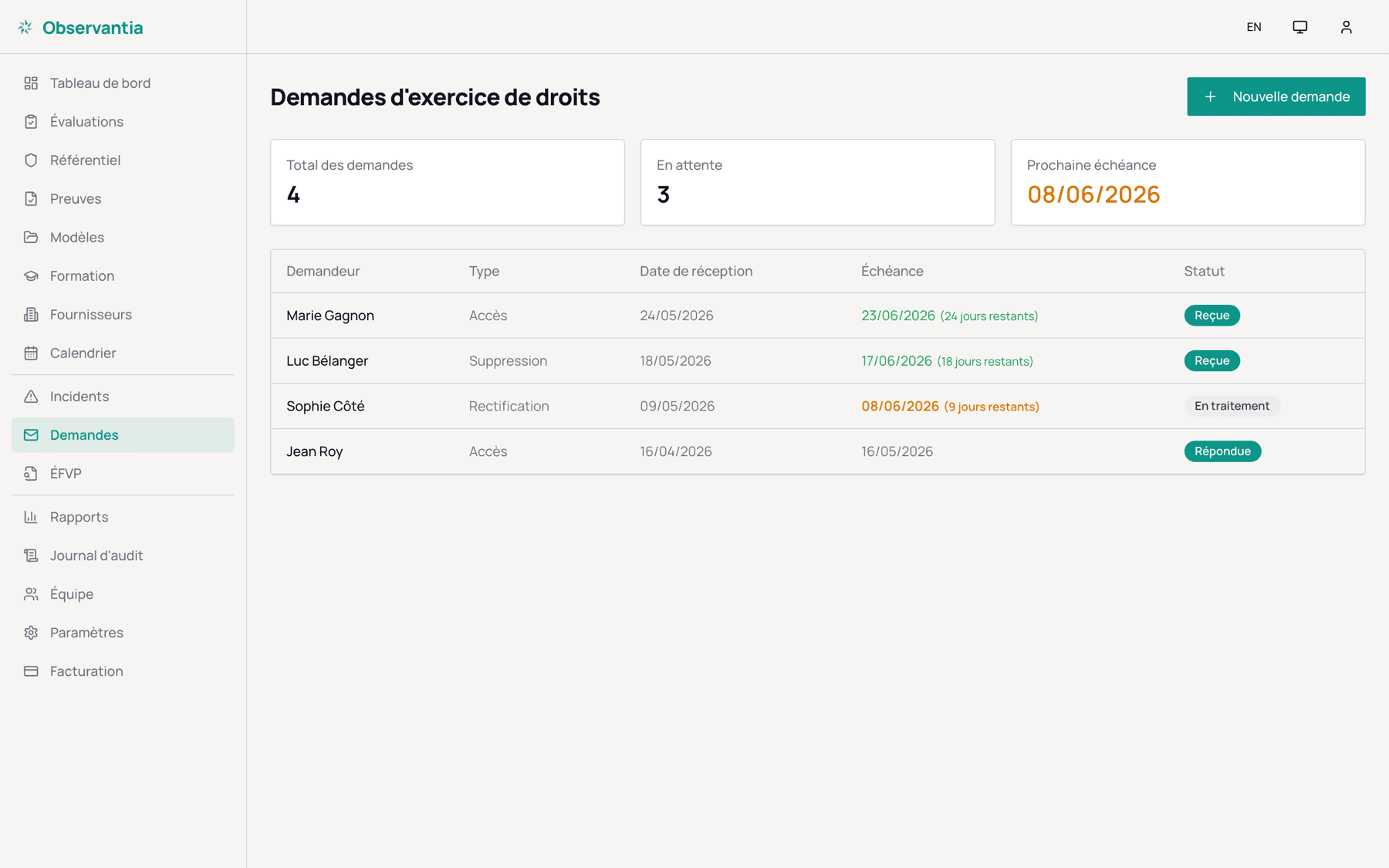This screenshot has height=868, width=1389.
Task: Click the Demandeur column header
Action: 323,271
